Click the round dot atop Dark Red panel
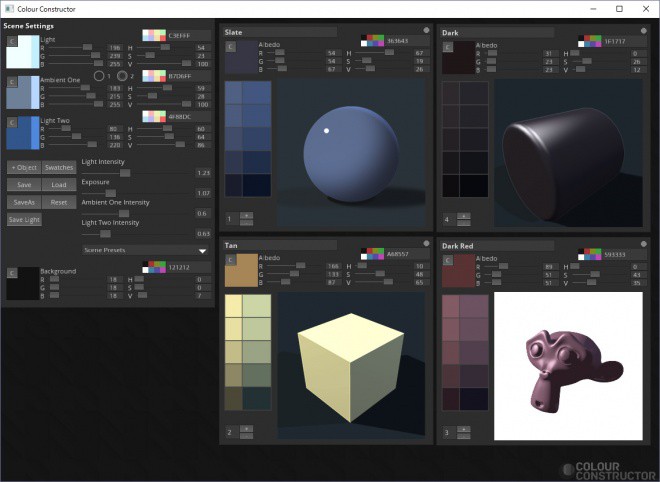This screenshot has height=482, width=660. click(x=643, y=243)
